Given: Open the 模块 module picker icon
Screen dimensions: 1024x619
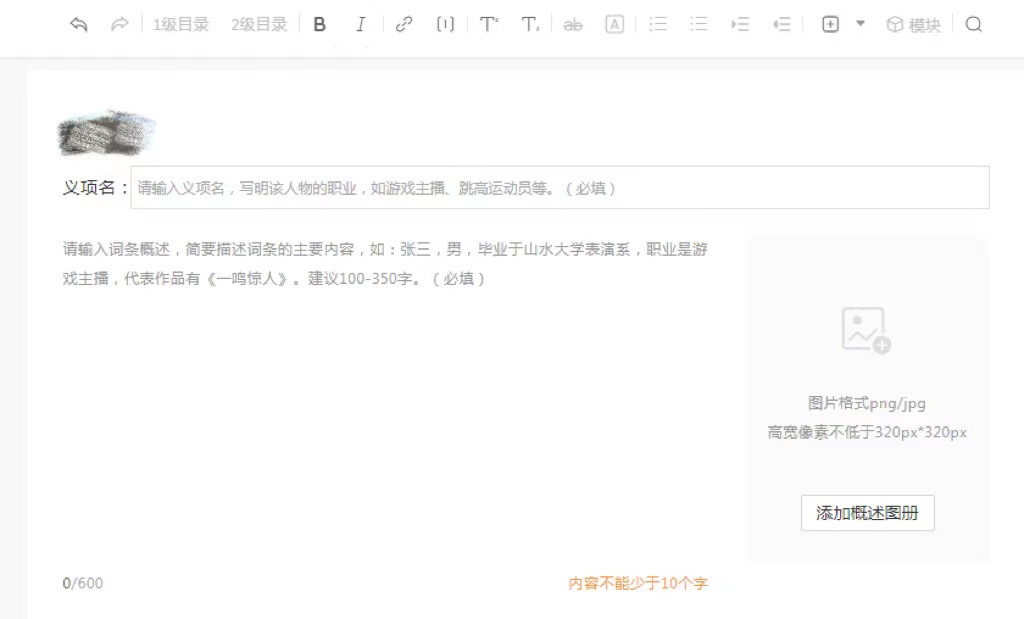Looking at the screenshot, I should coord(915,23).
